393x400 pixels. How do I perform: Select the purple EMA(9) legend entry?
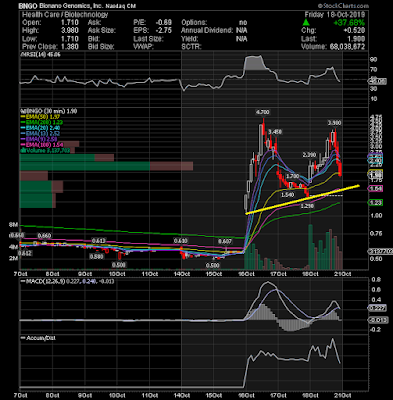click(39, 139)
